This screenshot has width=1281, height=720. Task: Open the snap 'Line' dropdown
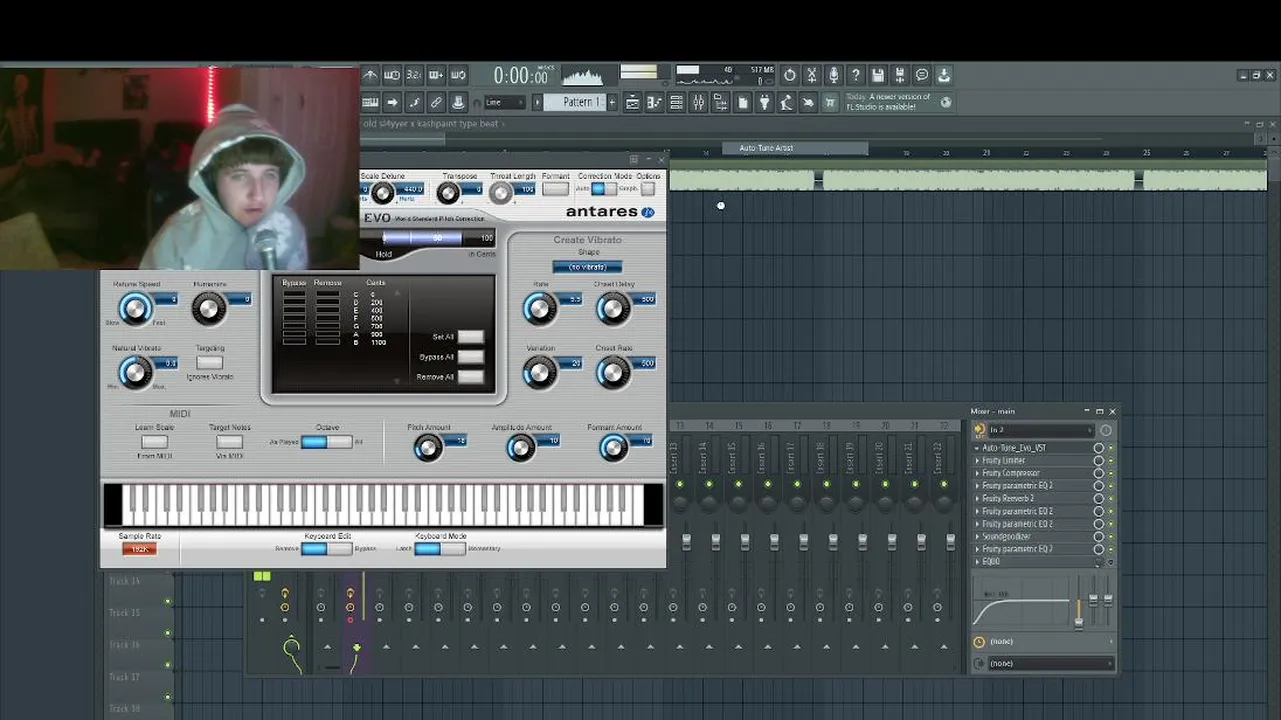click(x=504, y=102)
